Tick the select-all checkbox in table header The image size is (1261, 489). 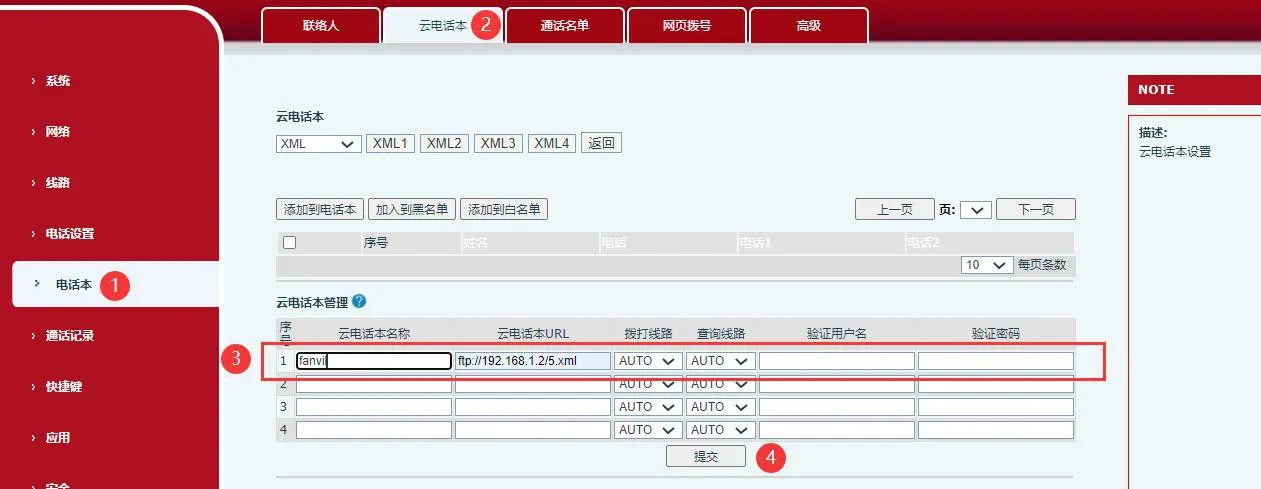coord(290,242)
